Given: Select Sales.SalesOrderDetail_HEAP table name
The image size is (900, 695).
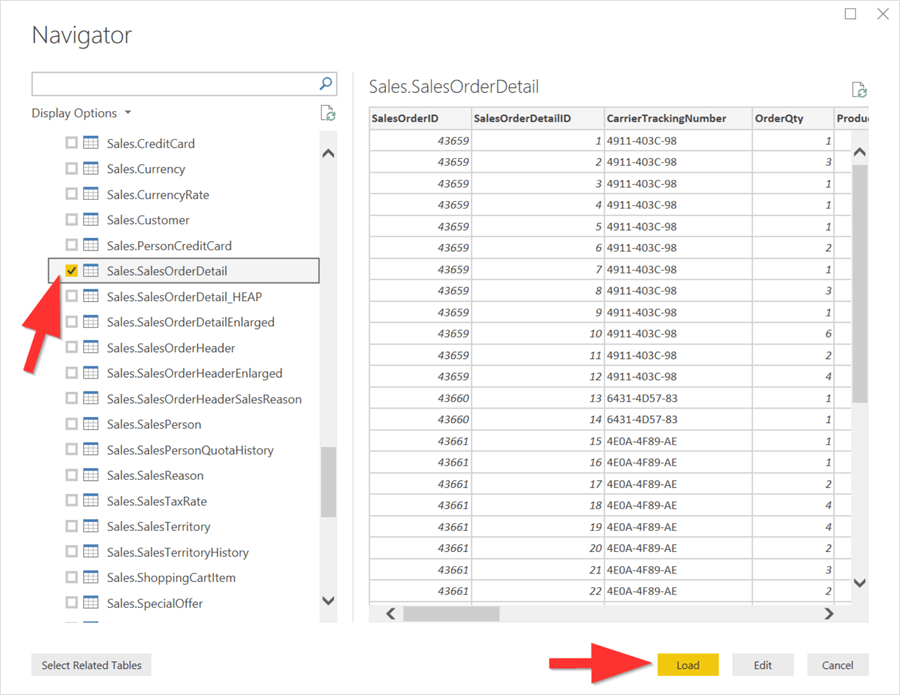Looking at the screenshot, I should 184,297.
